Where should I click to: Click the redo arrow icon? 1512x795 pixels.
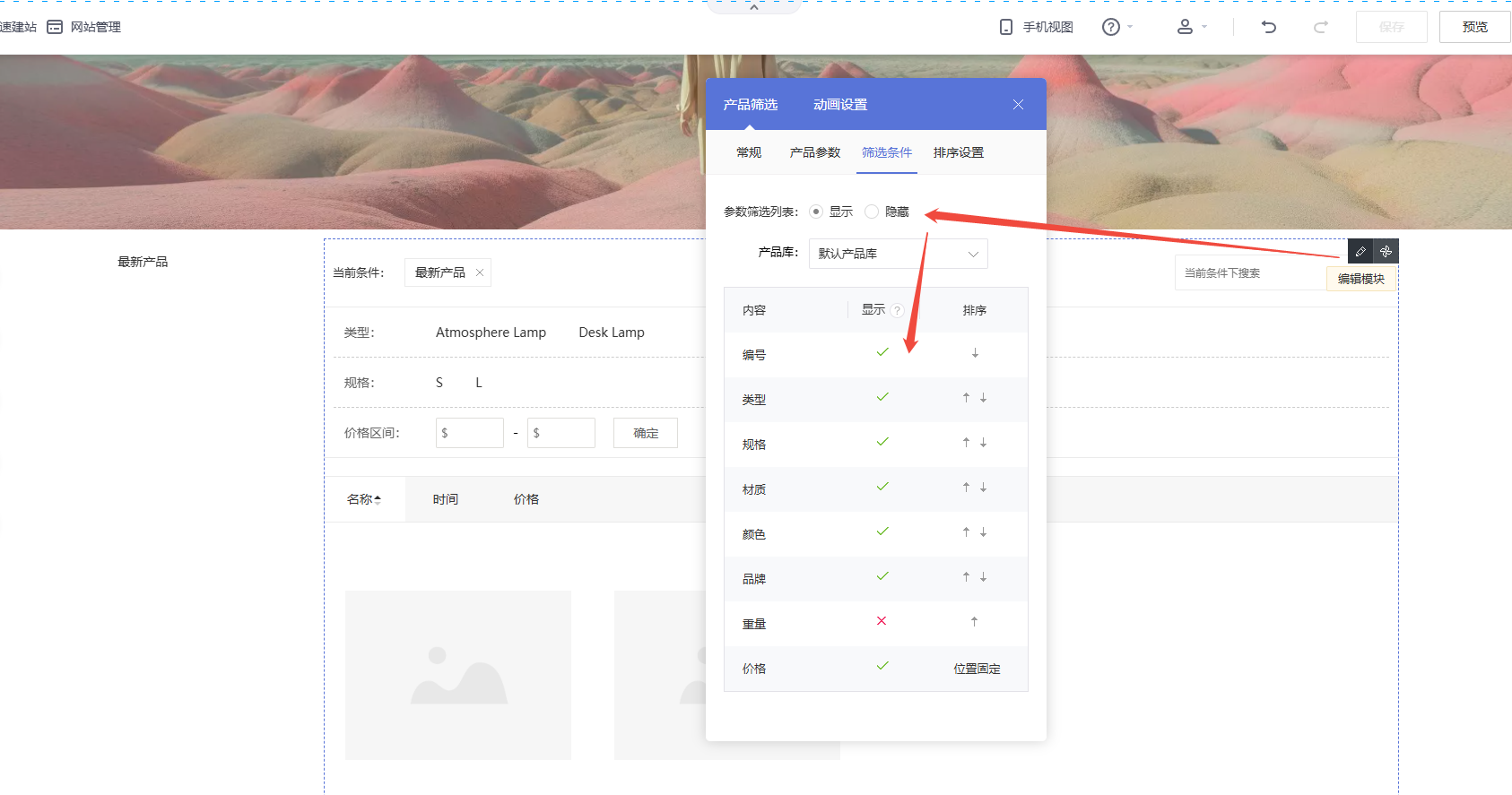[1320, 27]
